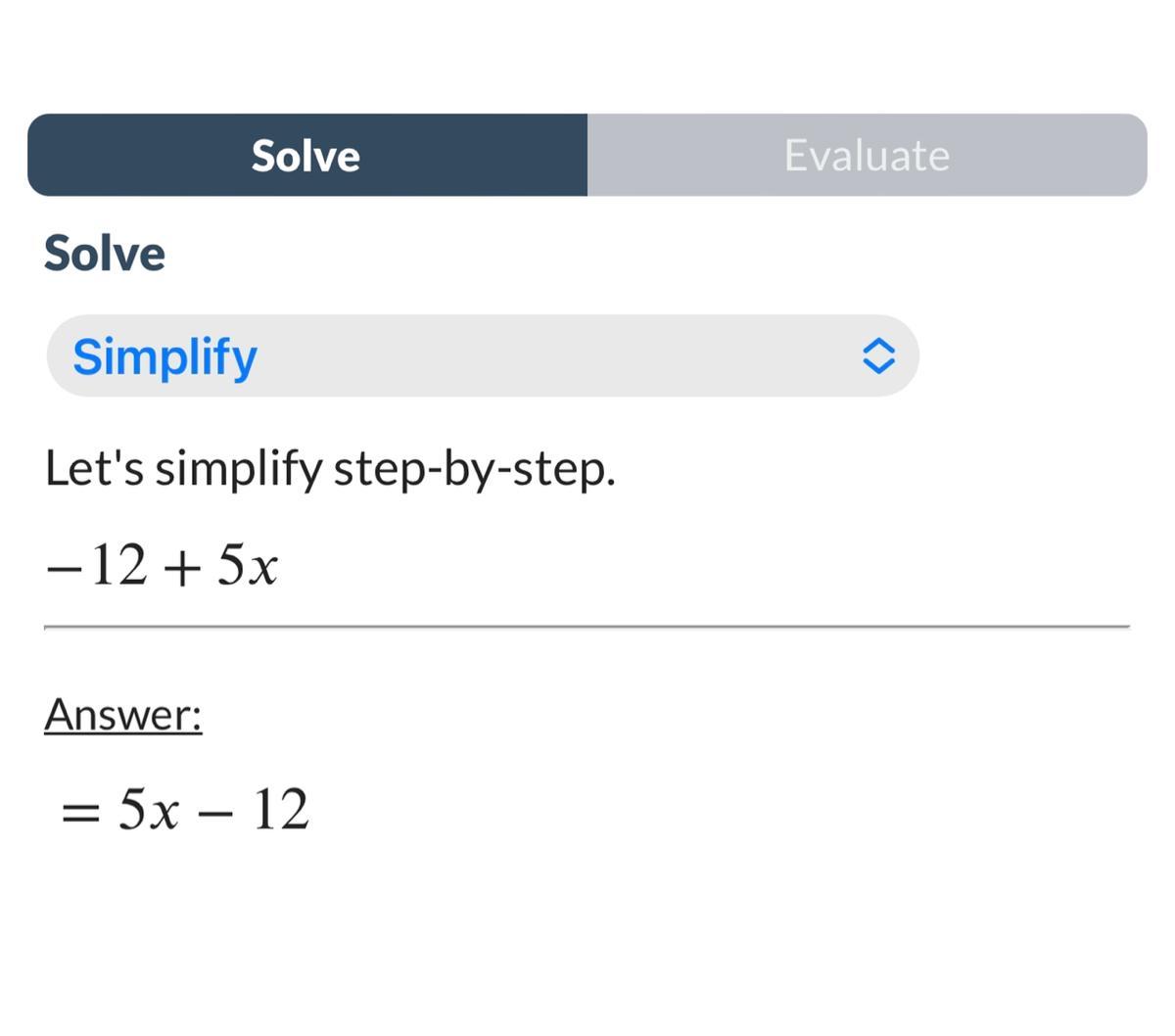This screenshot has width=1175, height=1036.
Task: Click the word "Let's" in the instructions
Action: 94,469
